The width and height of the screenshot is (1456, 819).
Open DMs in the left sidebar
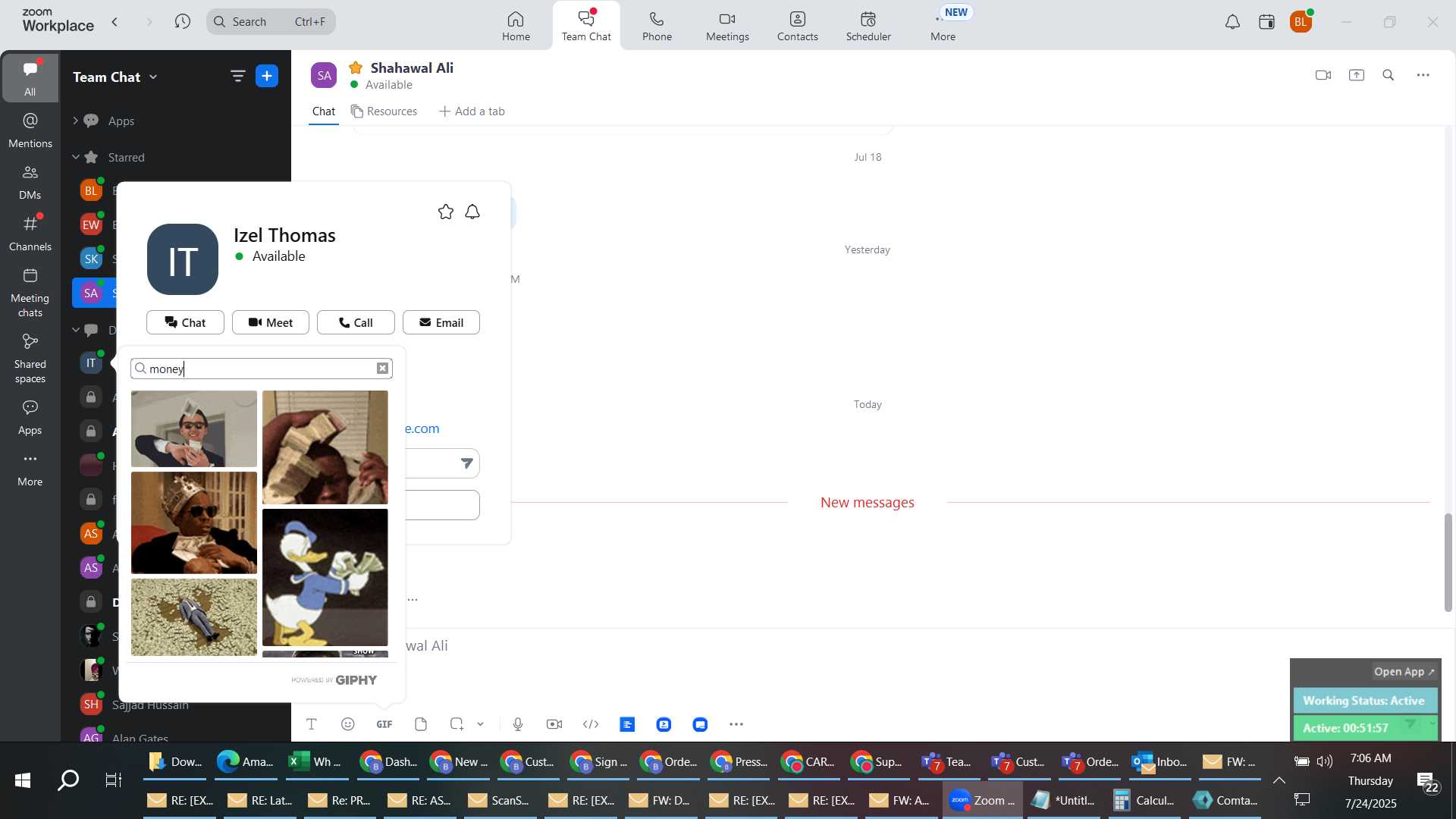click(x=30, y=182)
